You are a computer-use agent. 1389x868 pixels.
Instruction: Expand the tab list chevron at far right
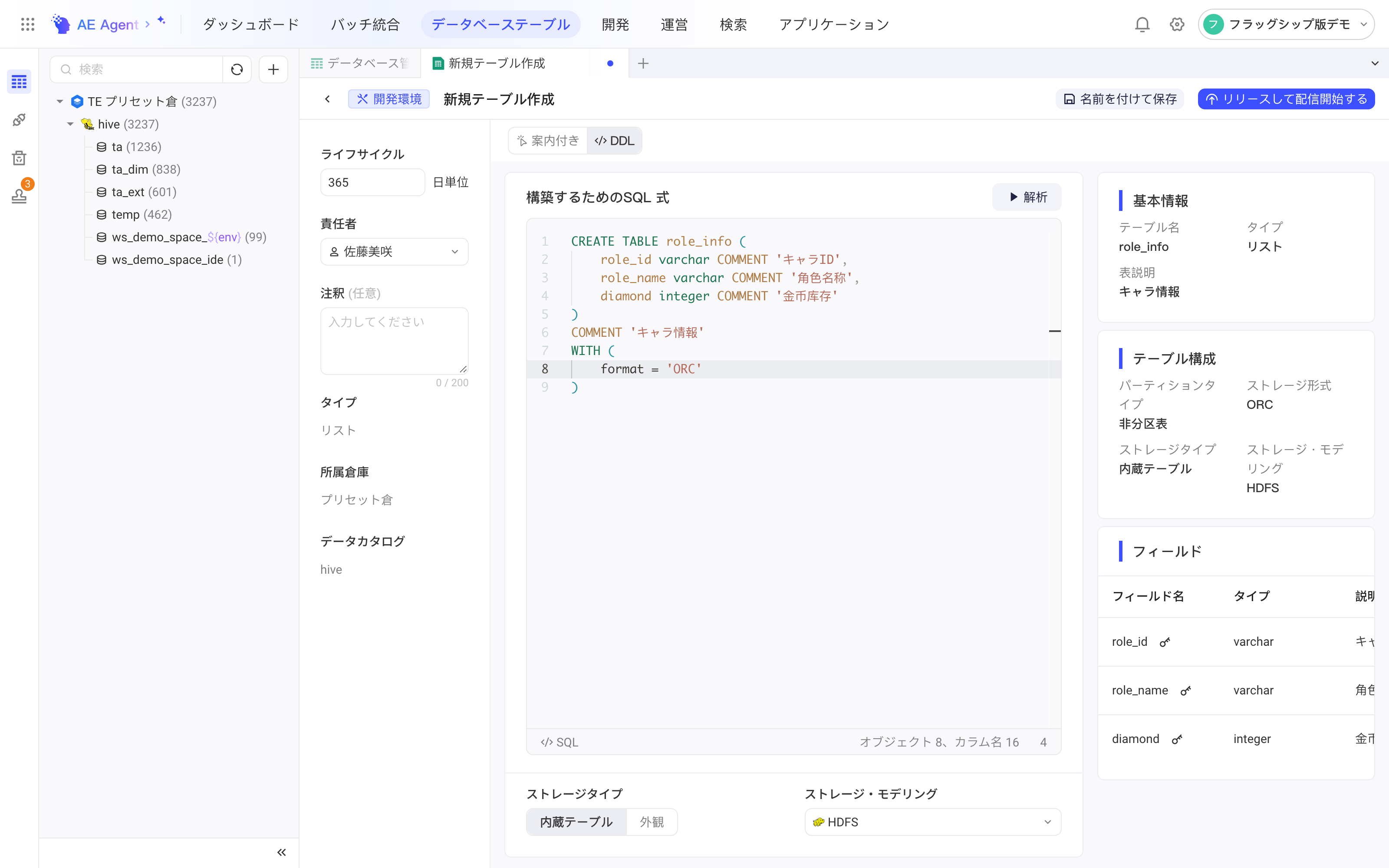coord(1375,63)
